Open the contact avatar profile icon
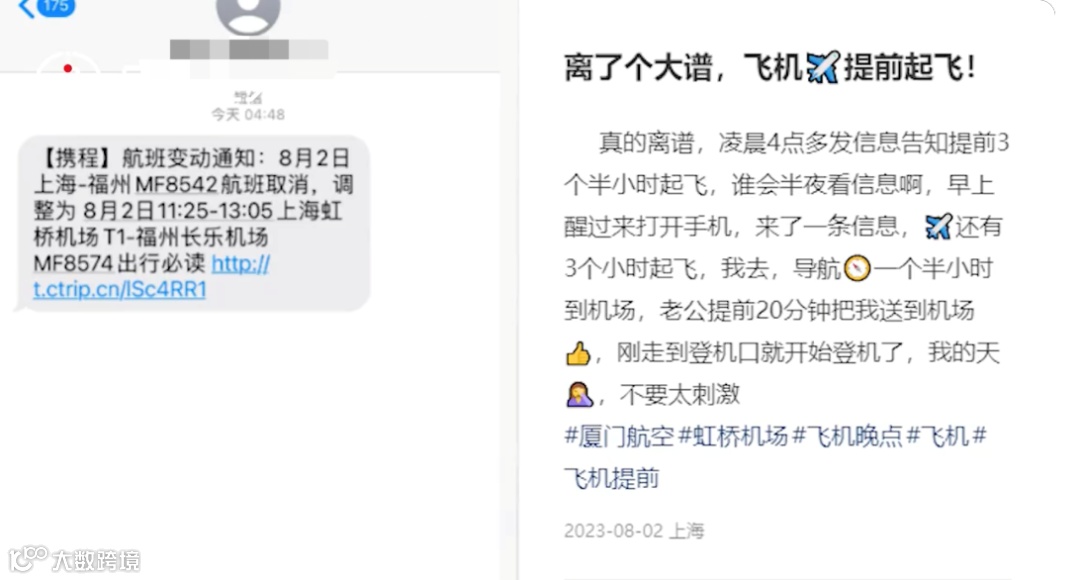 point(248,17)
